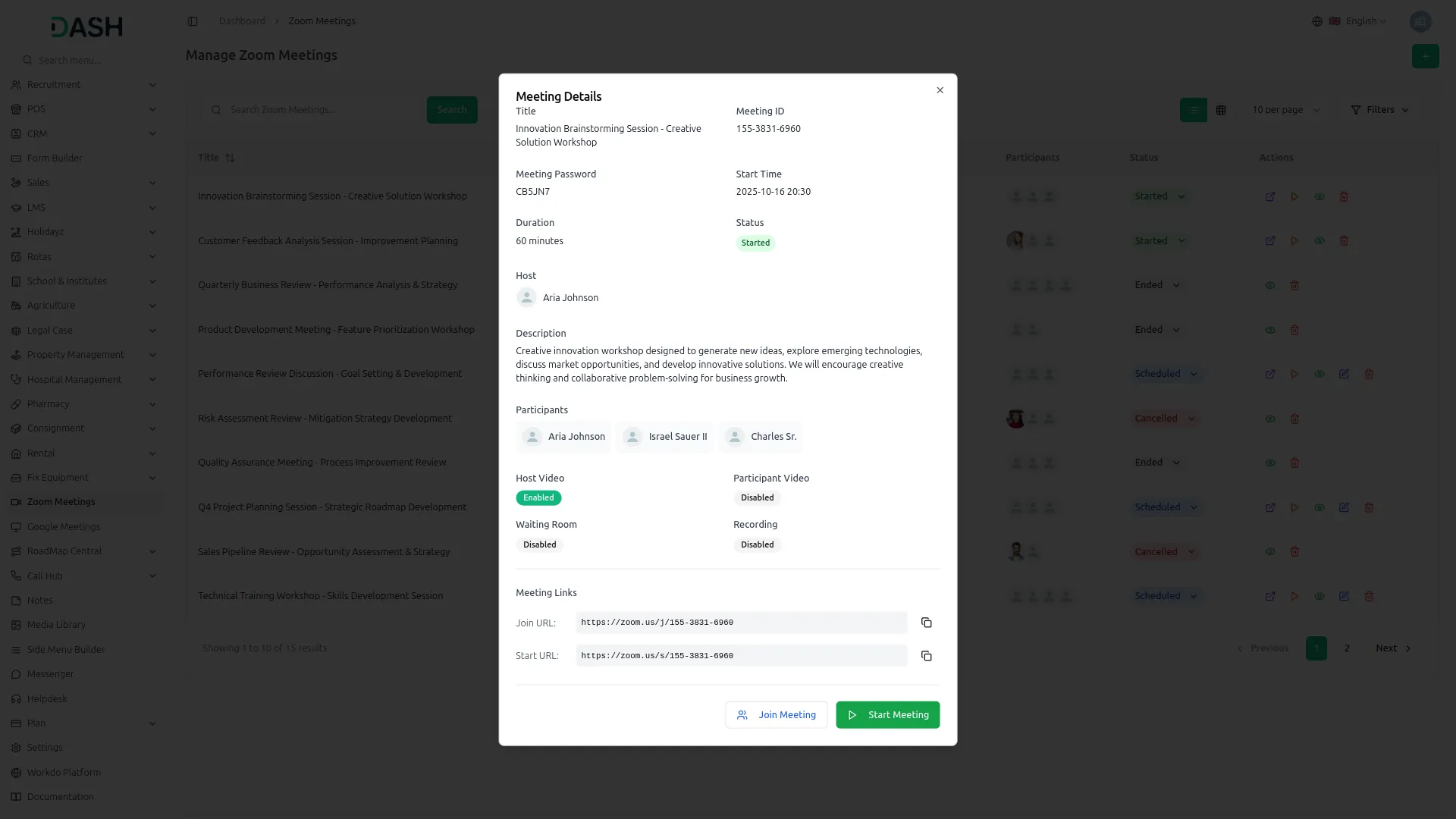Copy the Join URL link
1456x819 pixels.
click(926, 623)
